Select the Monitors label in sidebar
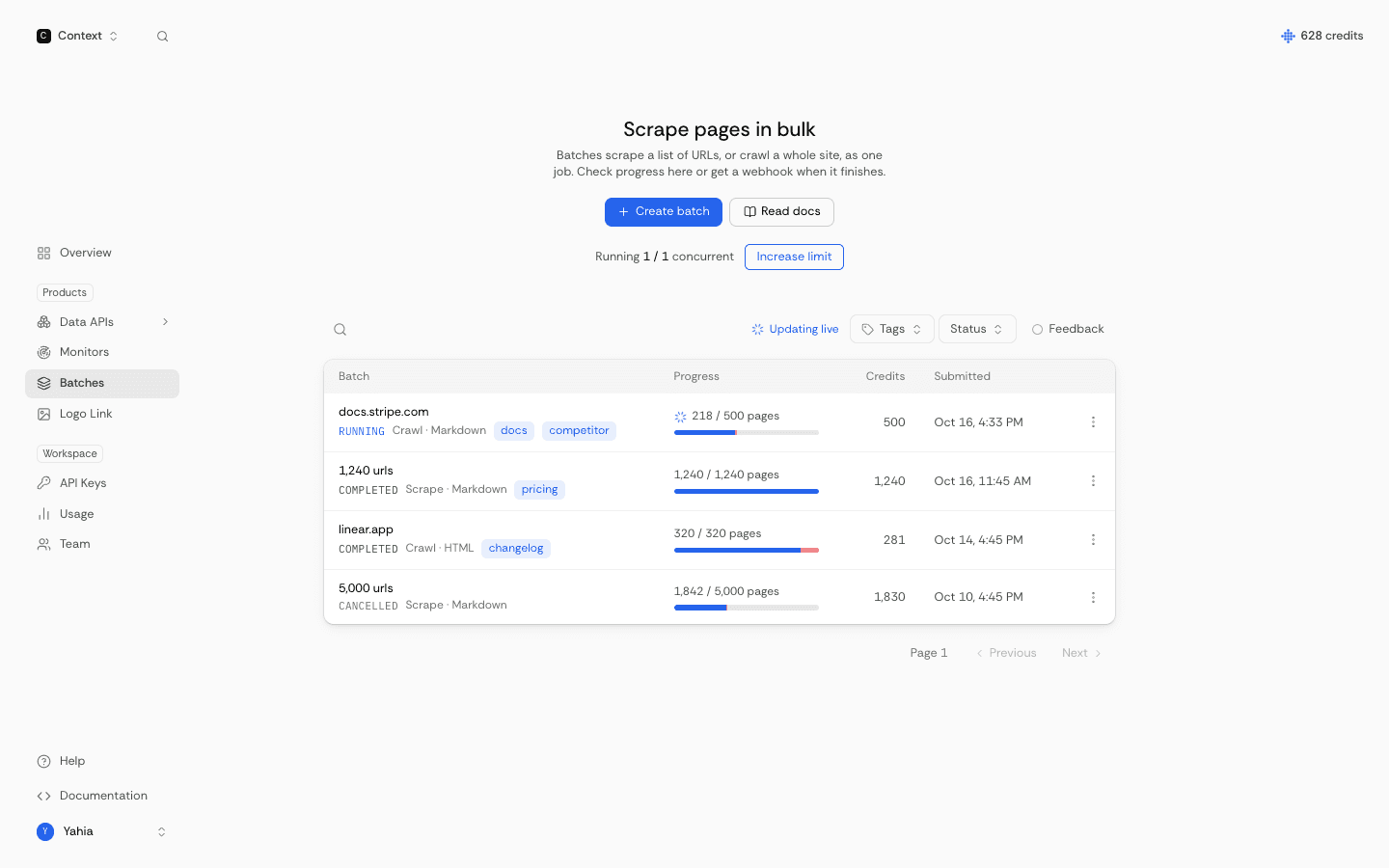The image size is (1389, 868). (x=85, y=353)
